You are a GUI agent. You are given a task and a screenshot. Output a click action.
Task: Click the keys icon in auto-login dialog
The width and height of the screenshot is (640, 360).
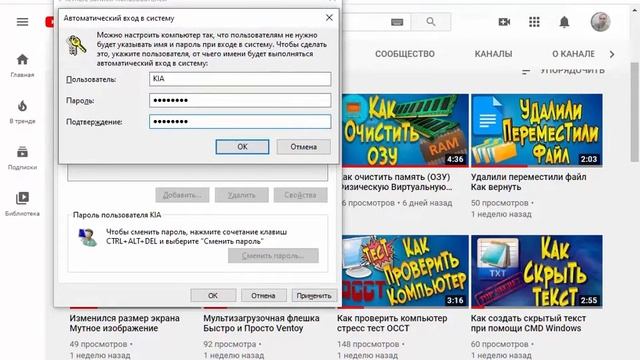(x=76, y=45)
